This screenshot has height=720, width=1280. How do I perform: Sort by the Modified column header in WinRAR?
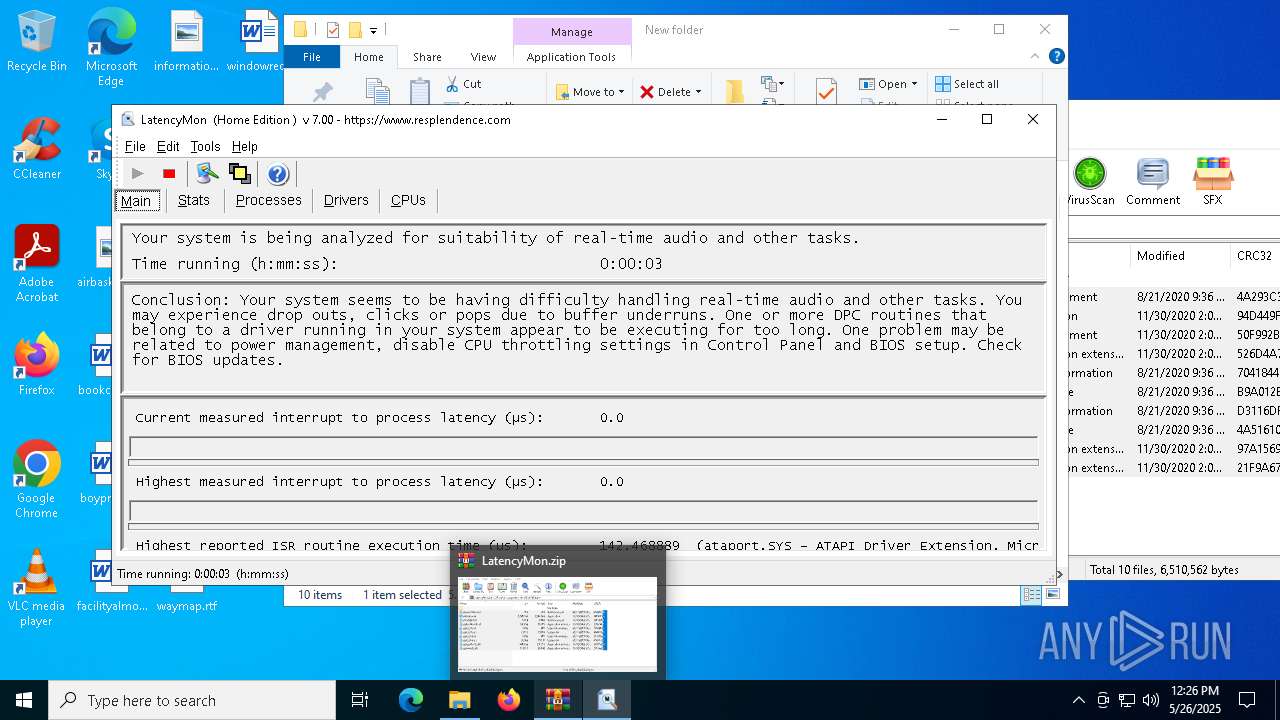[1179, 256]
